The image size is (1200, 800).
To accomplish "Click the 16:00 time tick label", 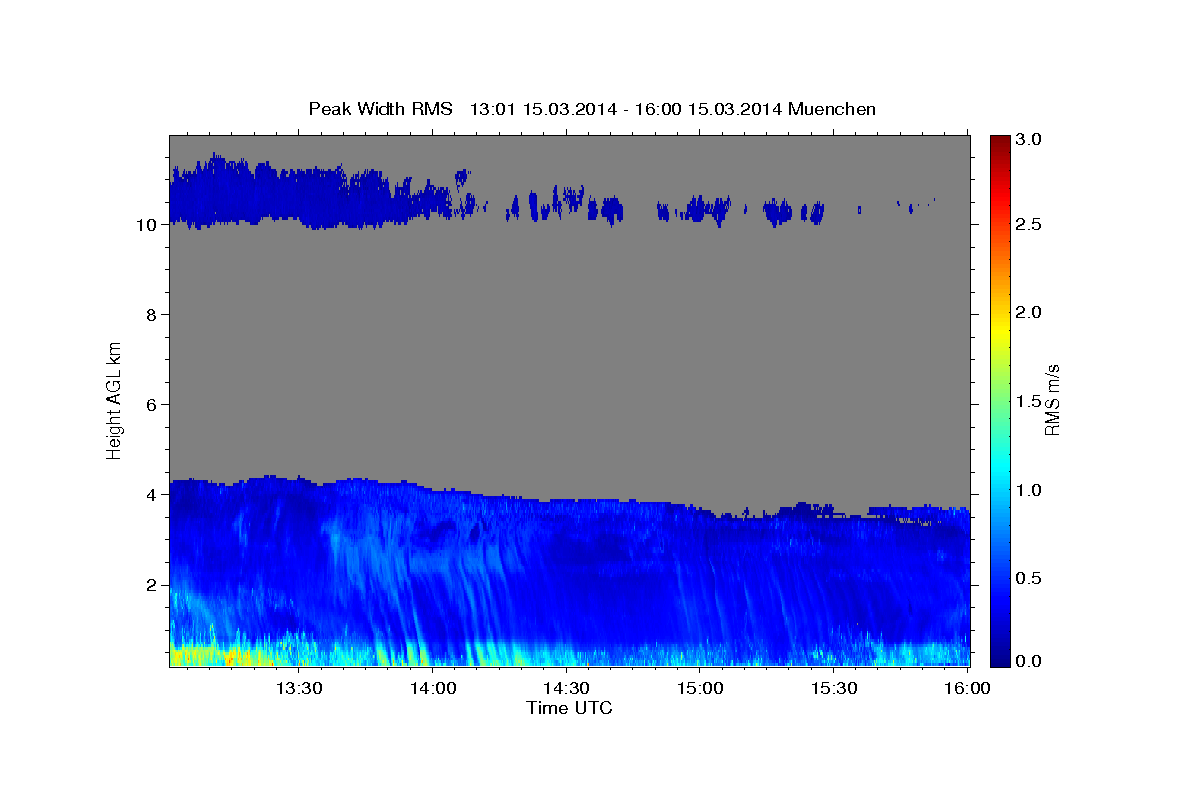I will (968, 689).
